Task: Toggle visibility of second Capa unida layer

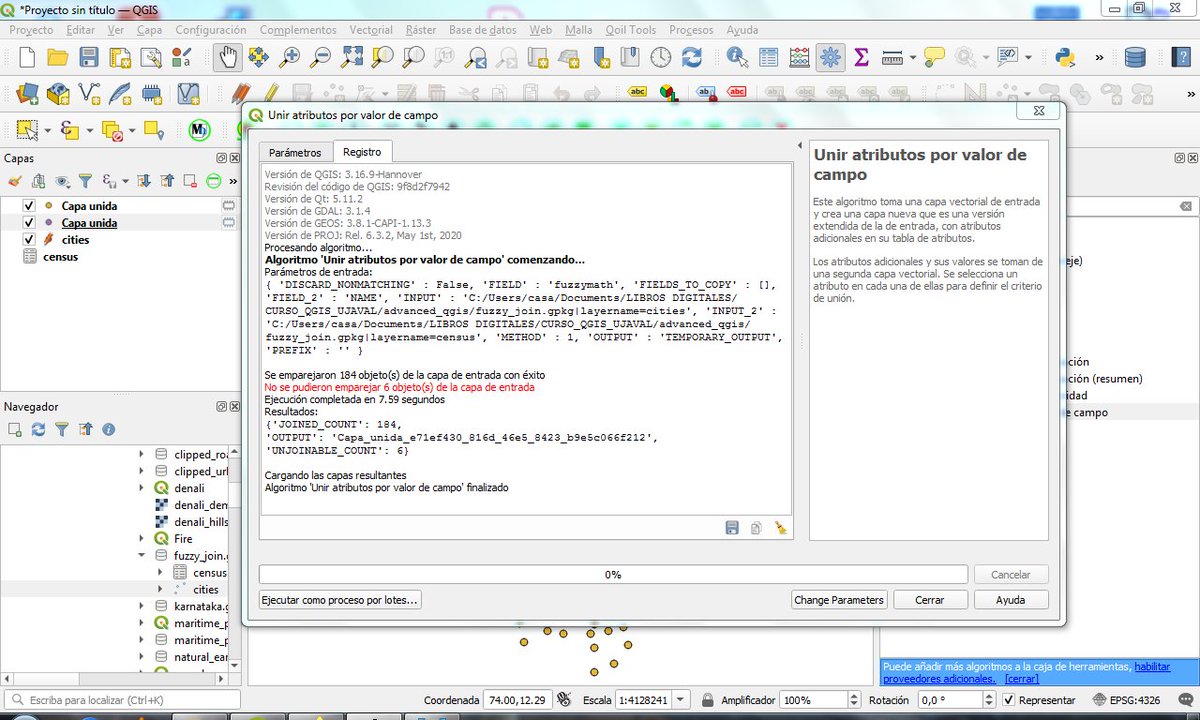Action: (x=29, y=223)
